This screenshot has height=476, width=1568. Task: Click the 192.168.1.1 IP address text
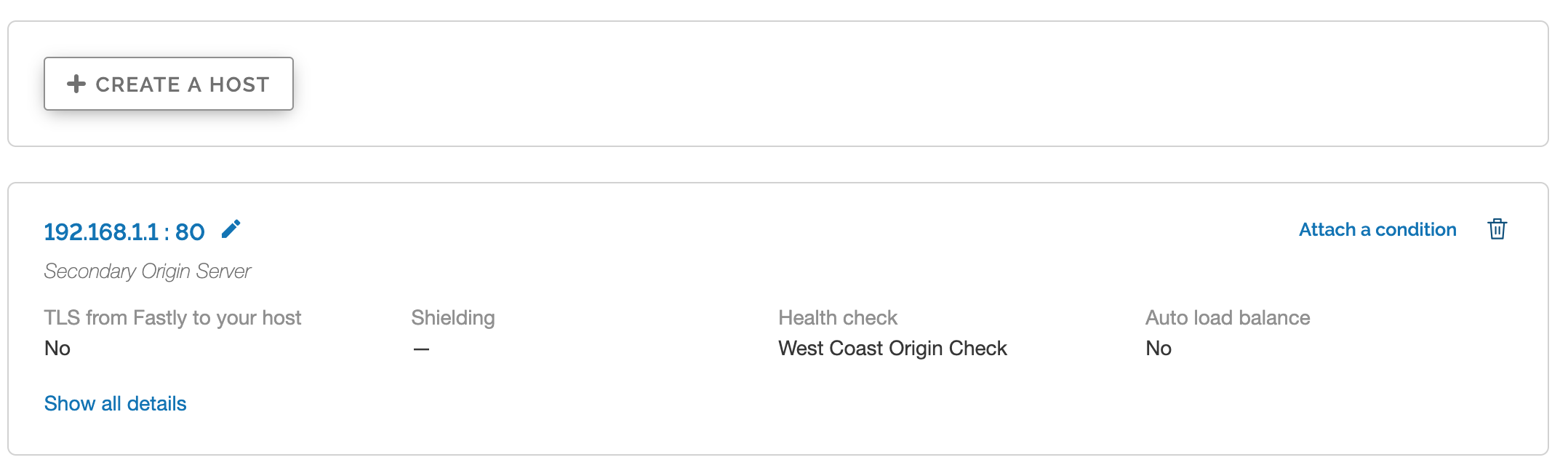pos(101,231)
